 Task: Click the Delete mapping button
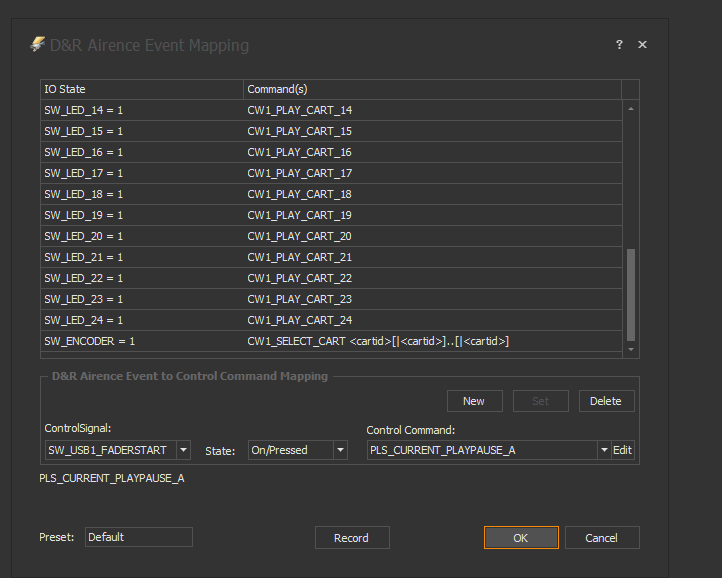[x=605, y=401]
